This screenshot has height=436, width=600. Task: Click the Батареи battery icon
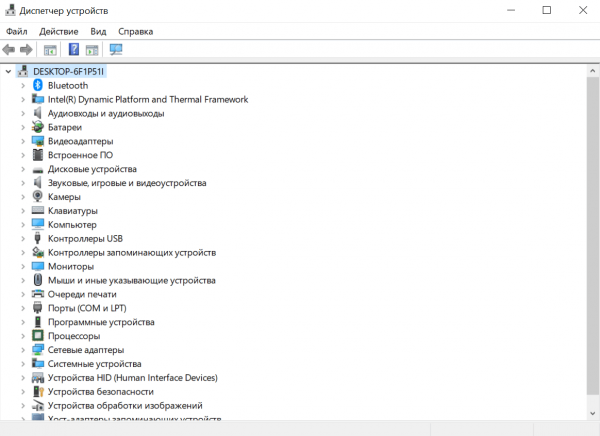pyautogui.click(x=38, y=127)
